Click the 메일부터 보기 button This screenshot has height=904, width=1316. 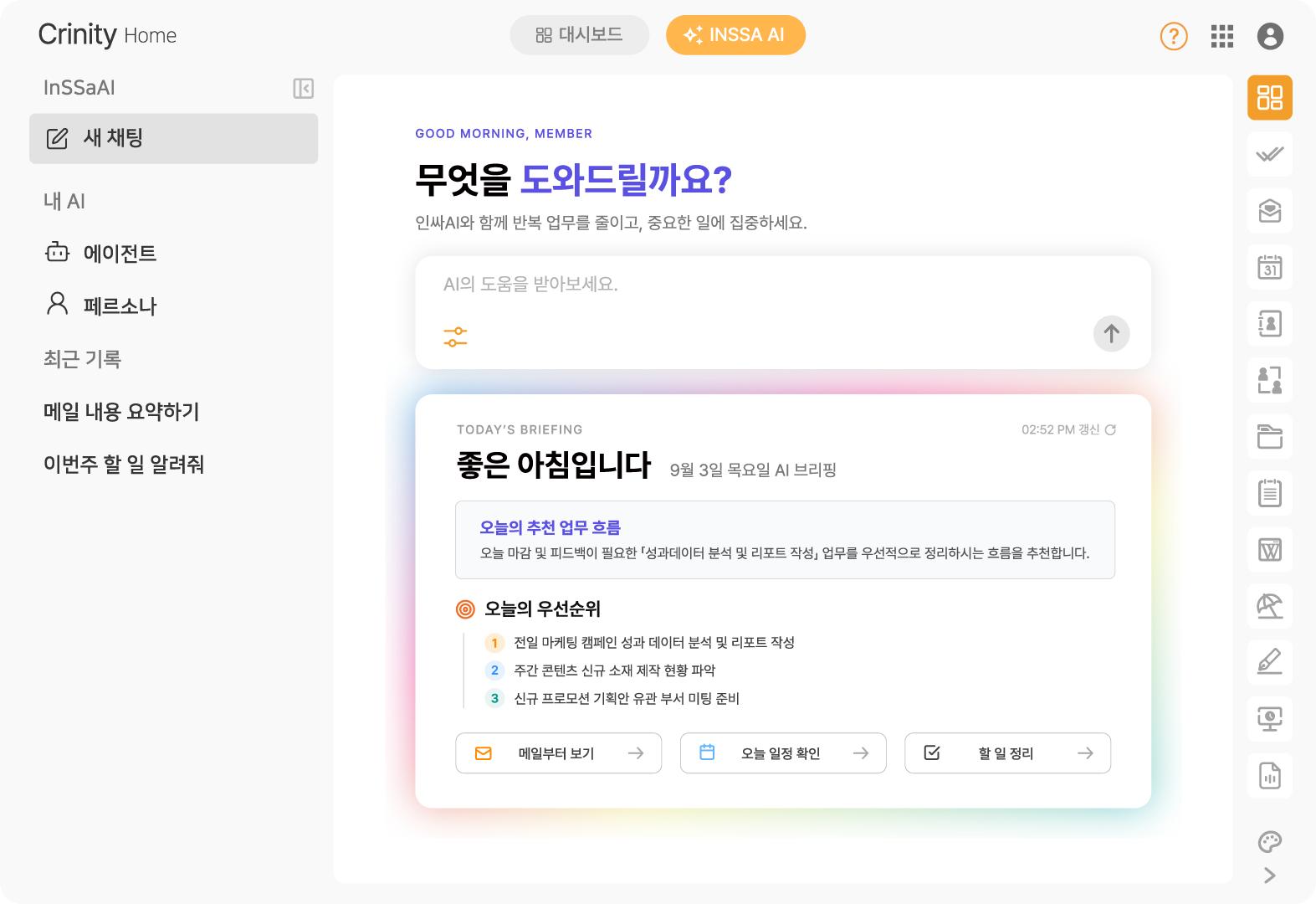click(559, 753)
